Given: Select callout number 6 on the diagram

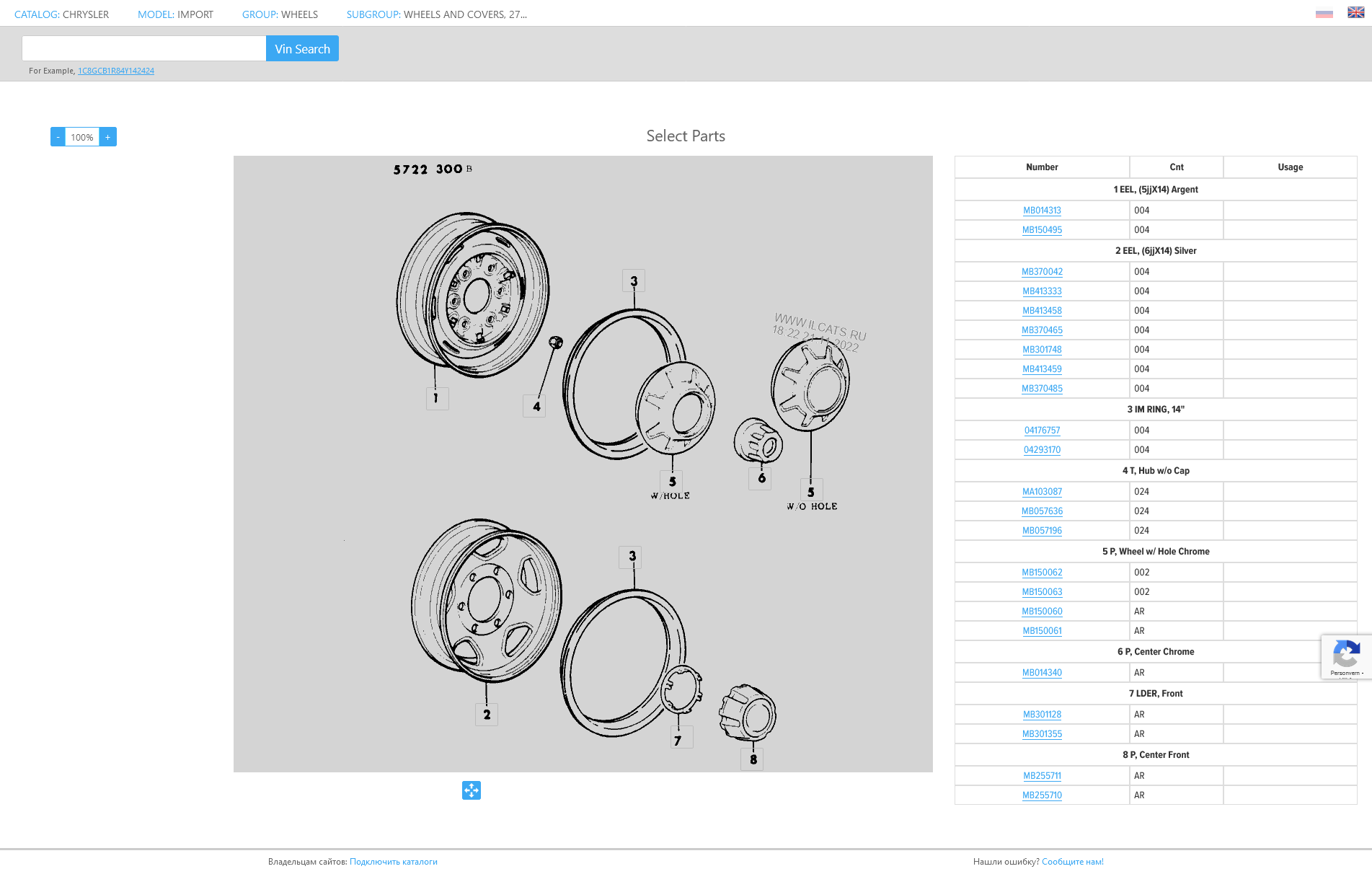Looking at the screenshot, I should click(761, 478).
